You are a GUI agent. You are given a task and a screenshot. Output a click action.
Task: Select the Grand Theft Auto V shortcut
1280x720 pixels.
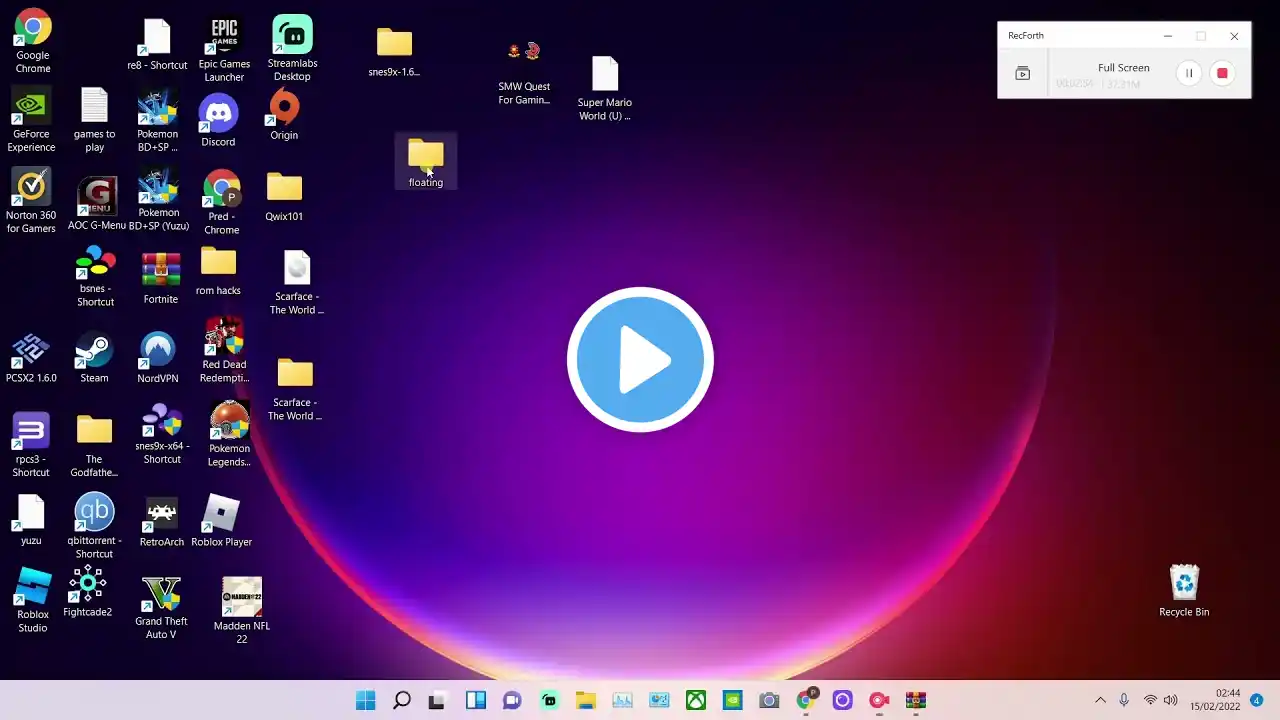(161, 608)
